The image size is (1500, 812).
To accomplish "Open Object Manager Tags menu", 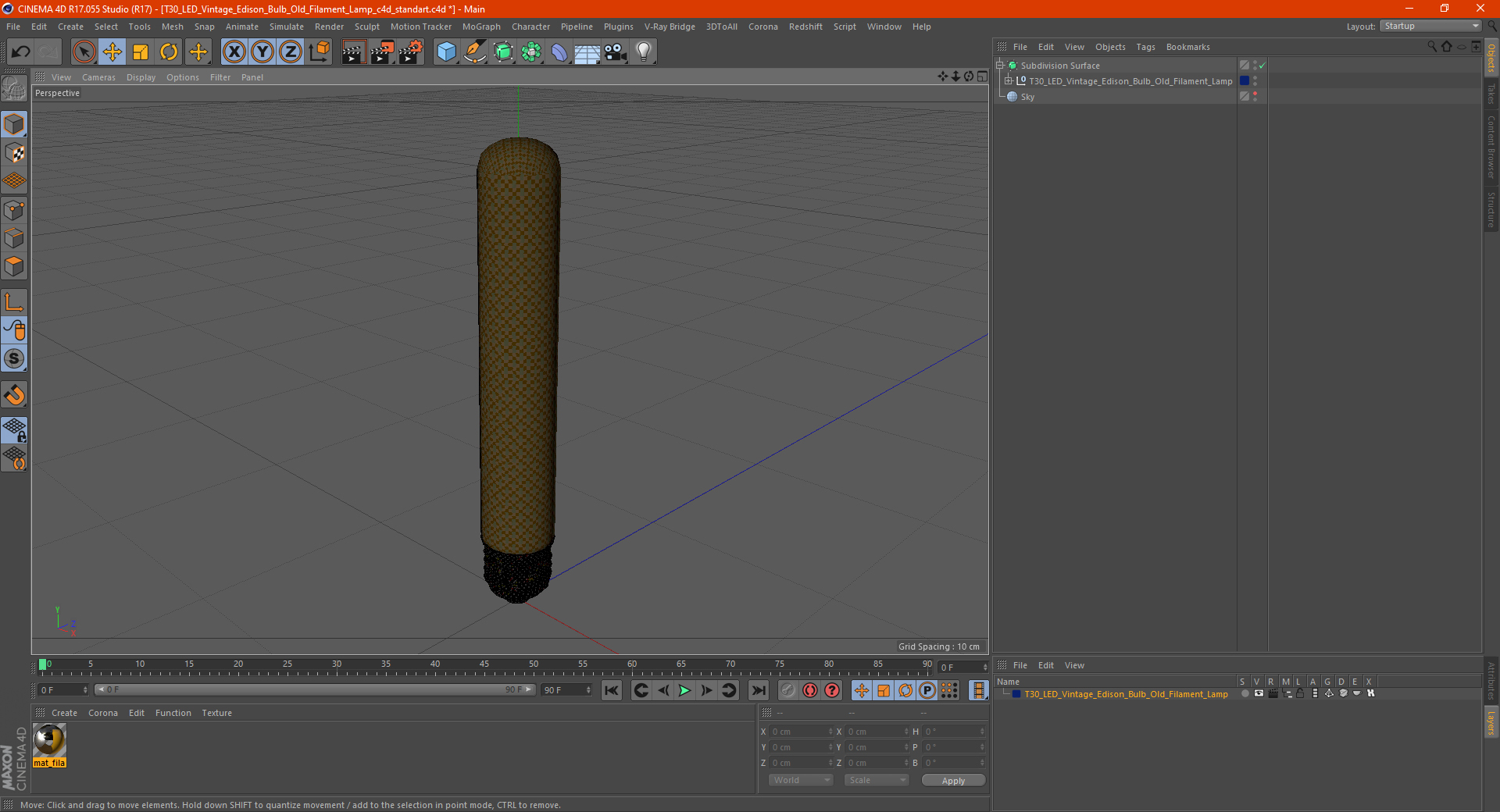I will [x=1145, y=47].
